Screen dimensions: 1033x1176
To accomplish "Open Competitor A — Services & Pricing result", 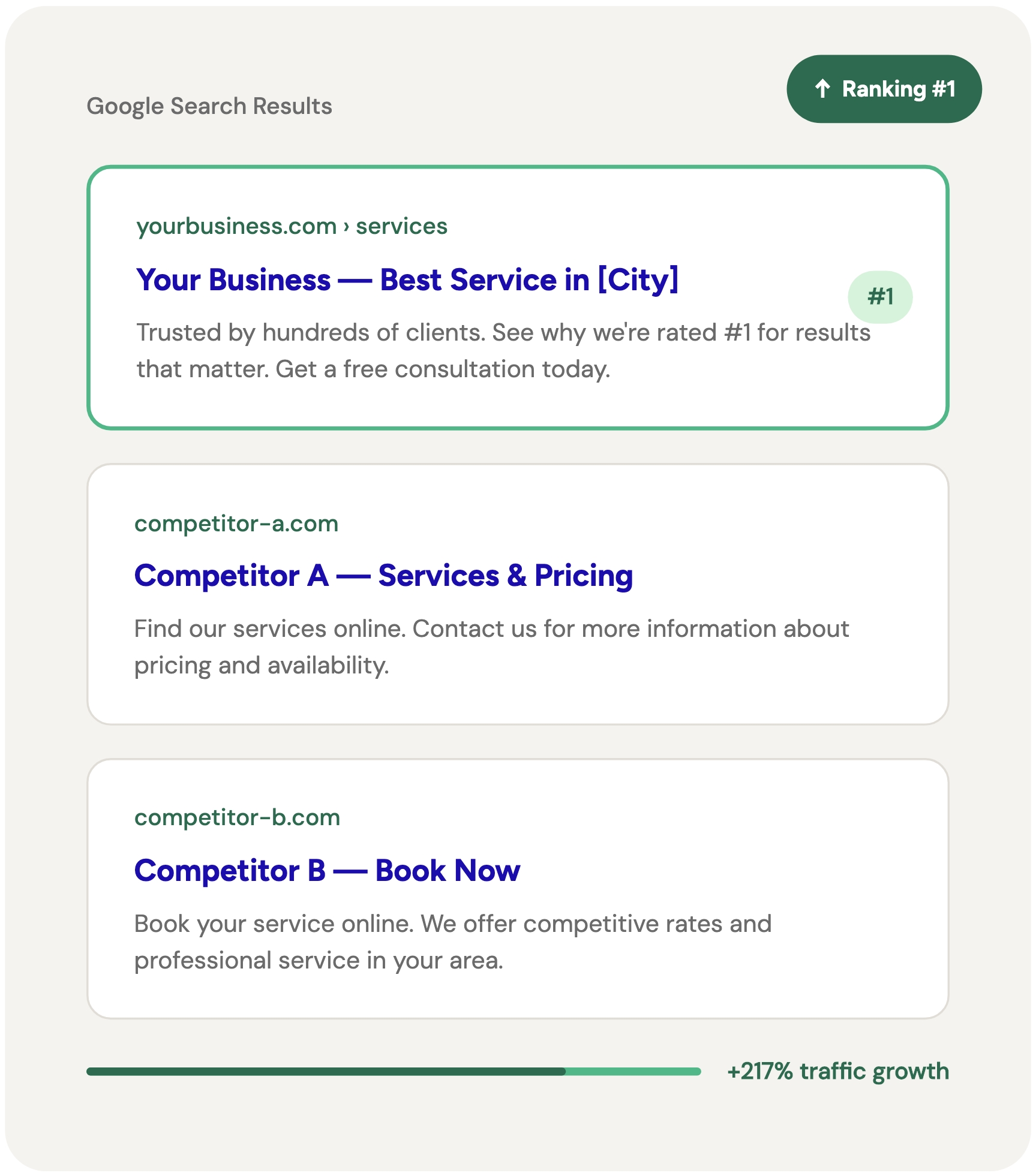I will click(x=383, y=576).
